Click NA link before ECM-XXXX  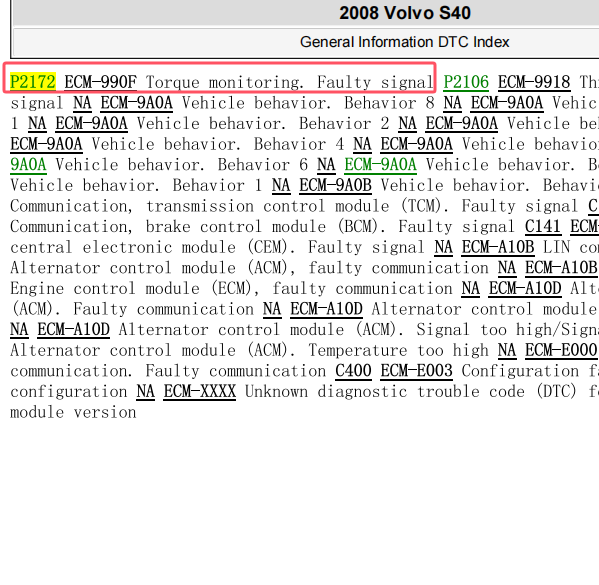pos(146,391)
